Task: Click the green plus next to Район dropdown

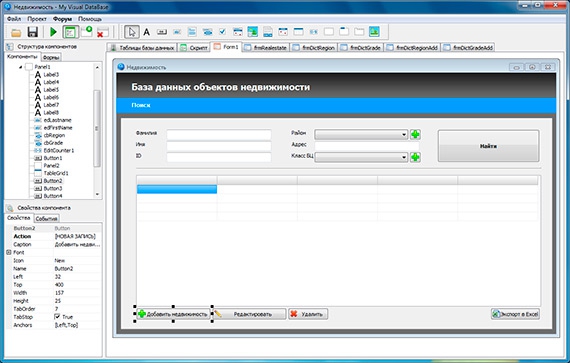Action: click(416, 134)
